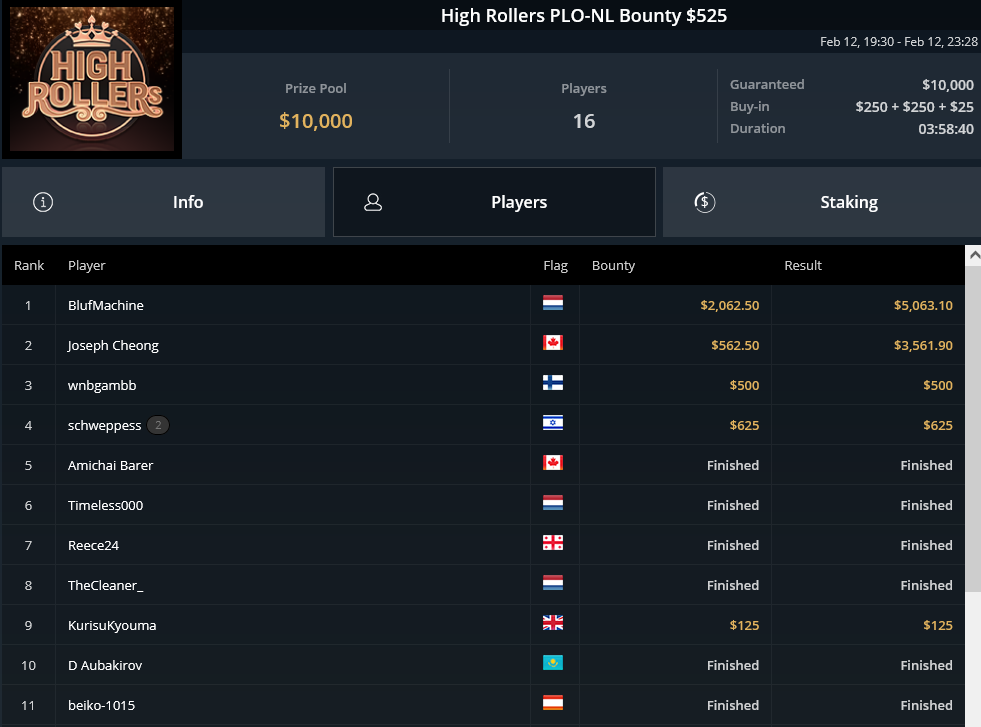Click the info circle icon
The height and width of the screenshot is (727, 981).
pyautogui.click(x=43, y=202)
